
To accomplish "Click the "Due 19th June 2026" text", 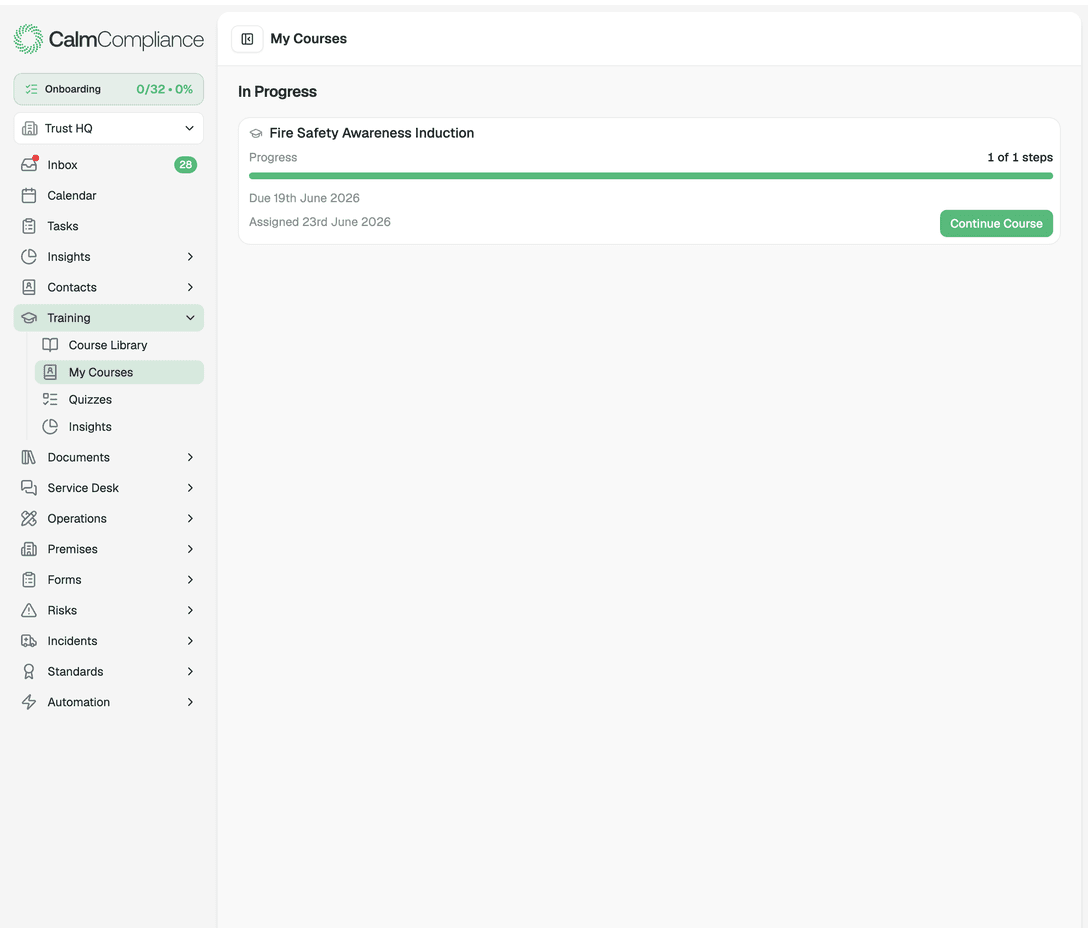I will tap(304, 198).
